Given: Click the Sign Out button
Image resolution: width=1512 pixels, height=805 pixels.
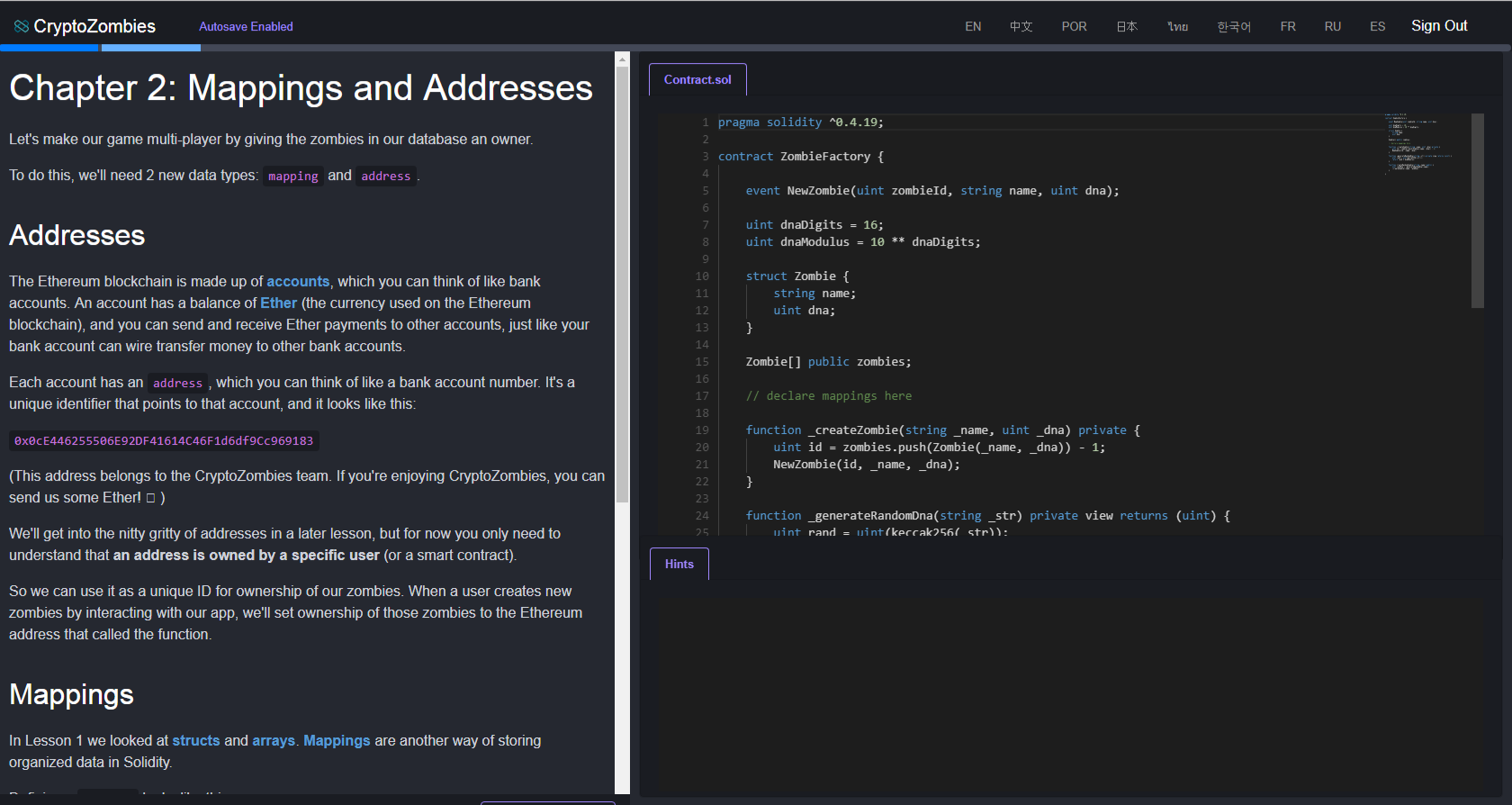Looking at the screenshot, I should point(1439,26).
